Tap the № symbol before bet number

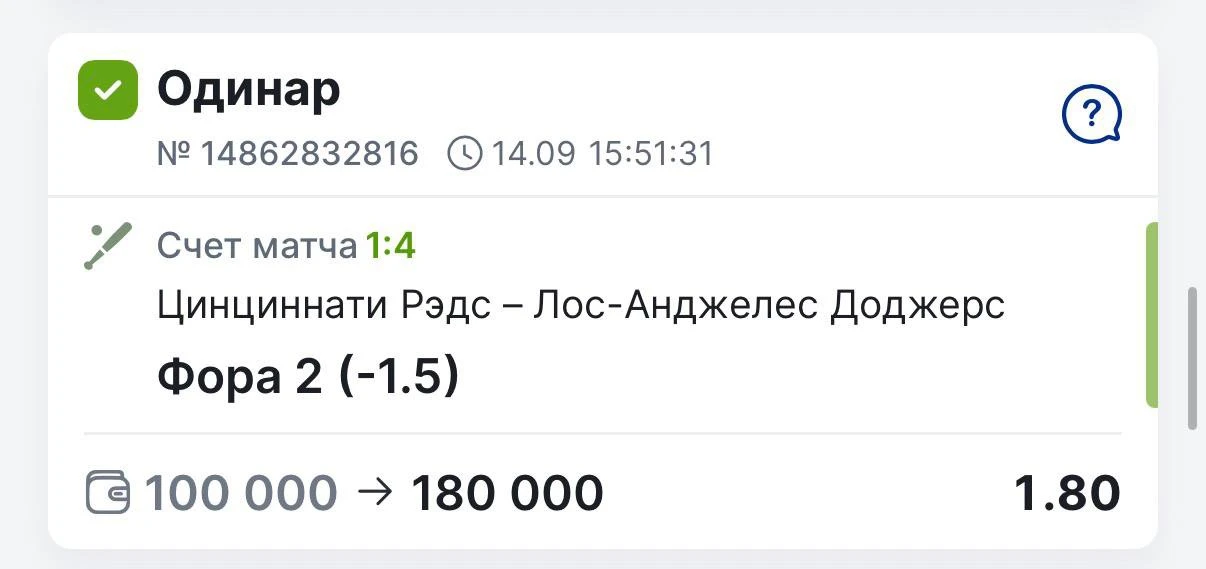pos(174,154)
